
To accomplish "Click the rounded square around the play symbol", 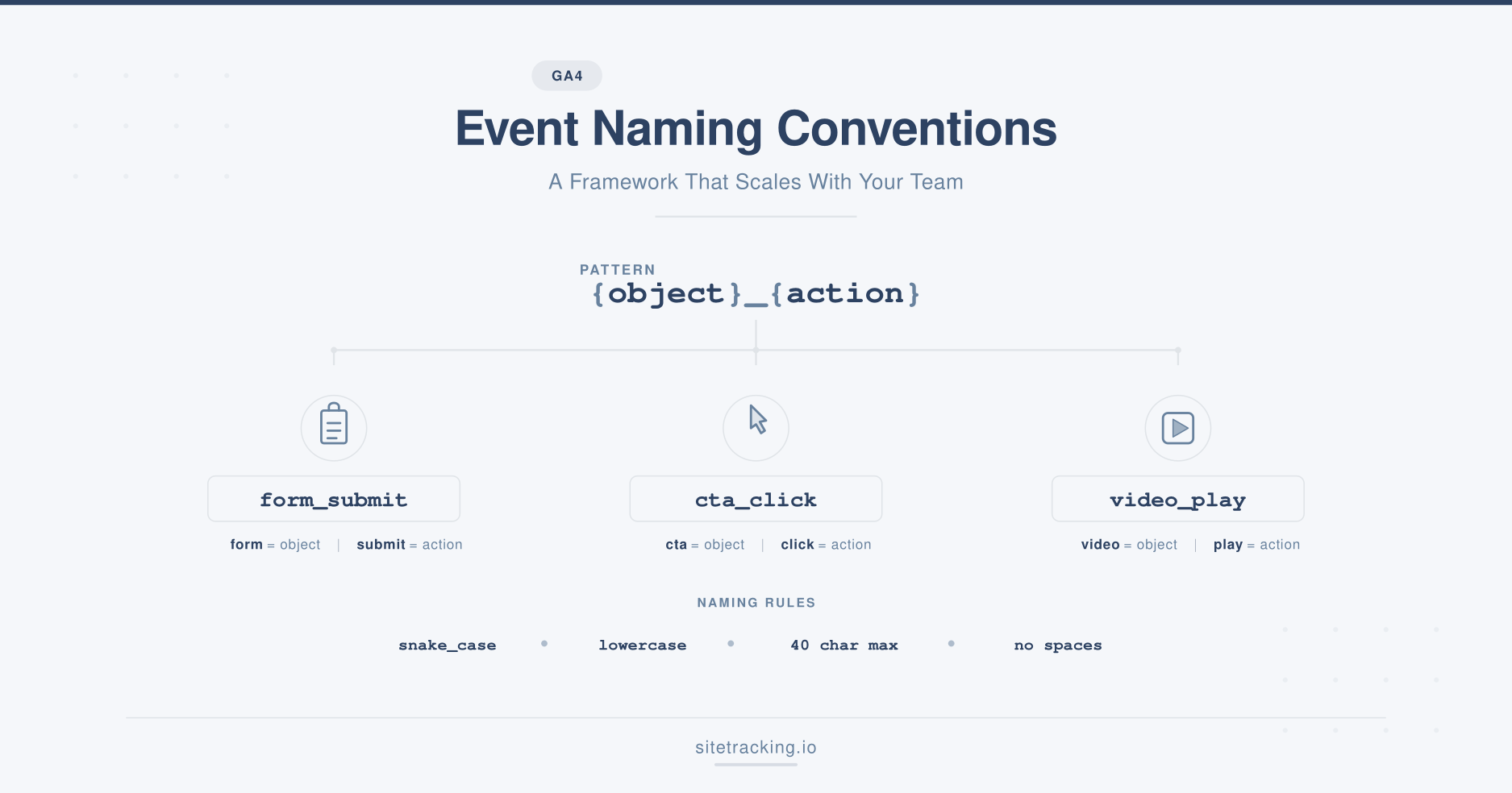I will pos(1177,428).
